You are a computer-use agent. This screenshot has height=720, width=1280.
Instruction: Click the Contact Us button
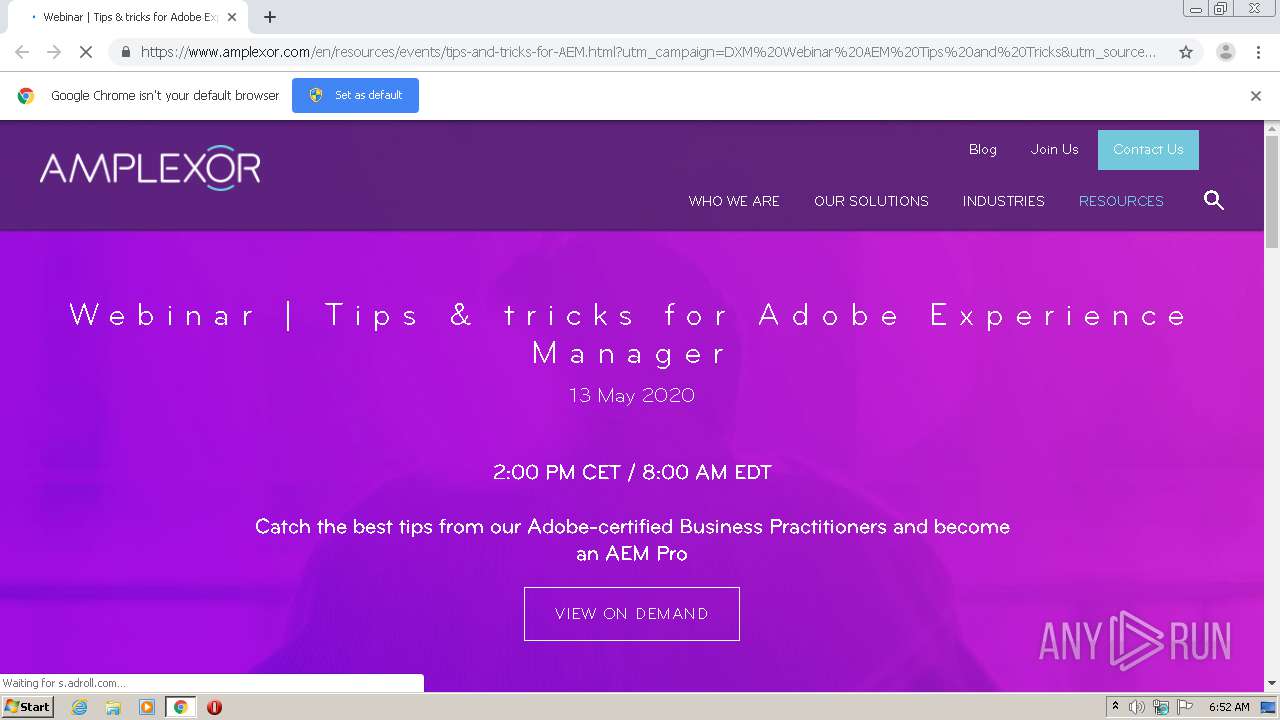[x=1148, y=150]
